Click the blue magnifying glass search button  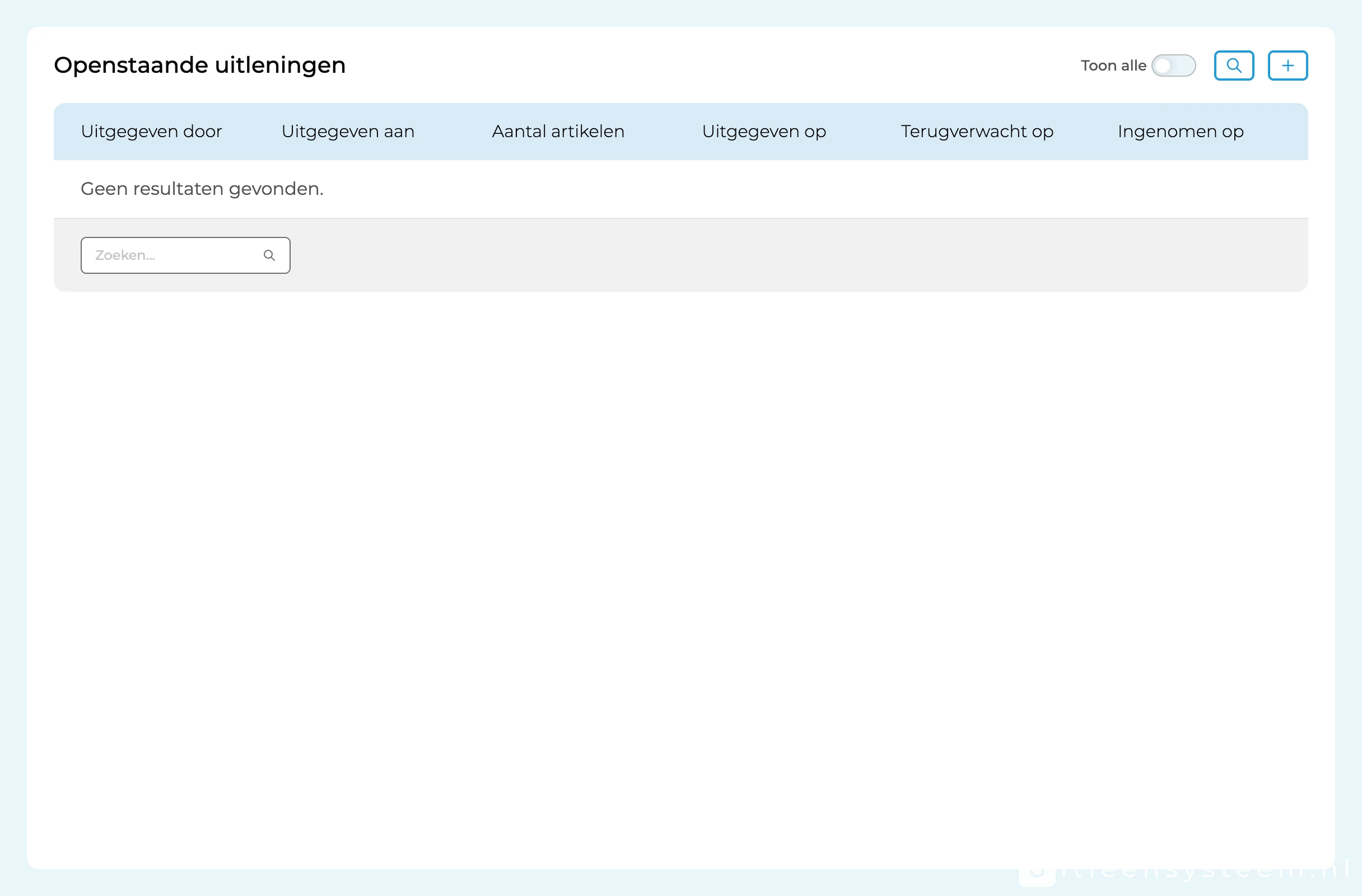click(x=1234, y=65)
